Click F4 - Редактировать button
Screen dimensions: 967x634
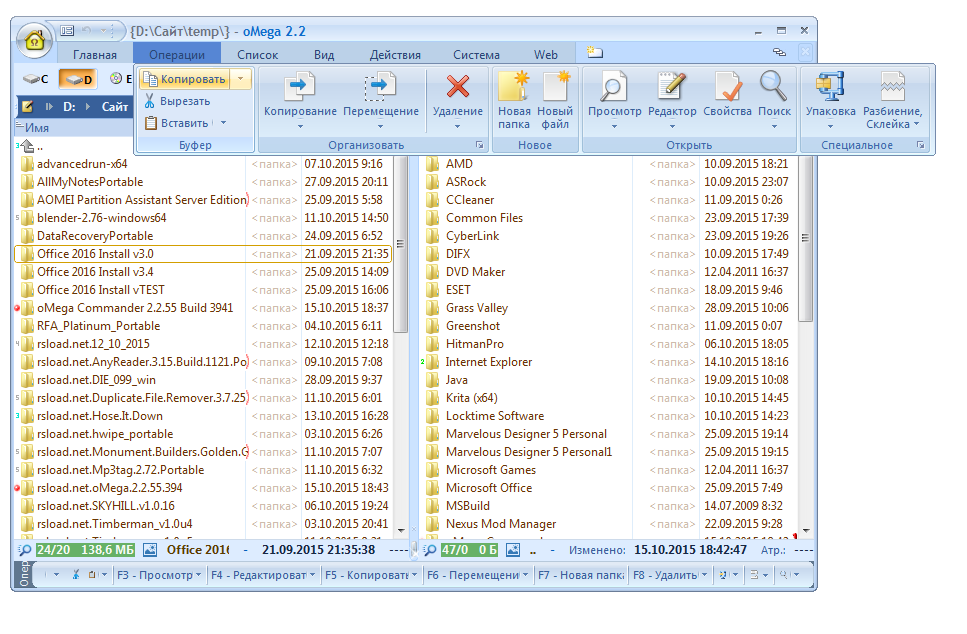point(263,575)
